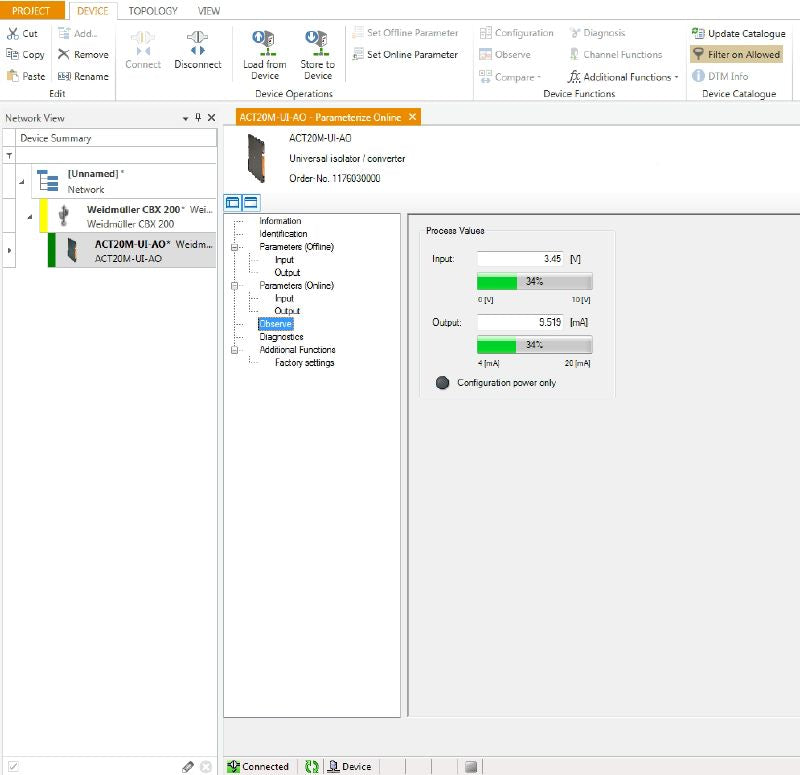Image resolution: width=800 pixels, height=775 pixels.
Task: Toggle the second panel layout button
Action: click(250, 203)
